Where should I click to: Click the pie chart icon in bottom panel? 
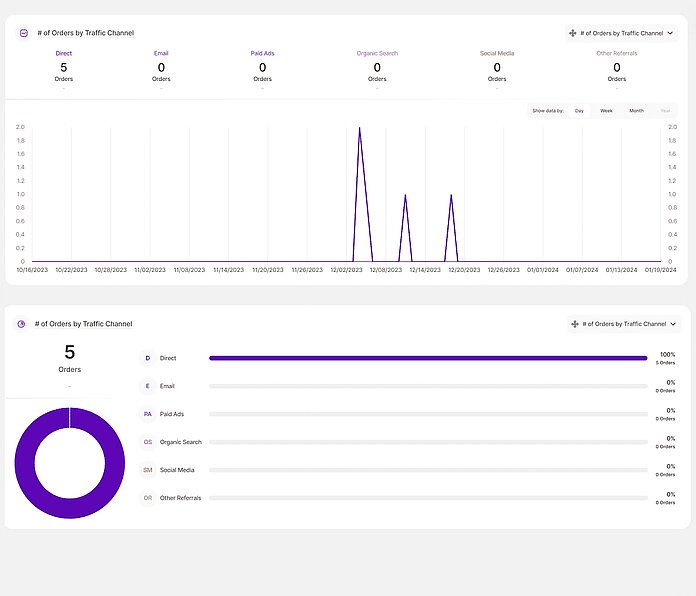(21, 324)
